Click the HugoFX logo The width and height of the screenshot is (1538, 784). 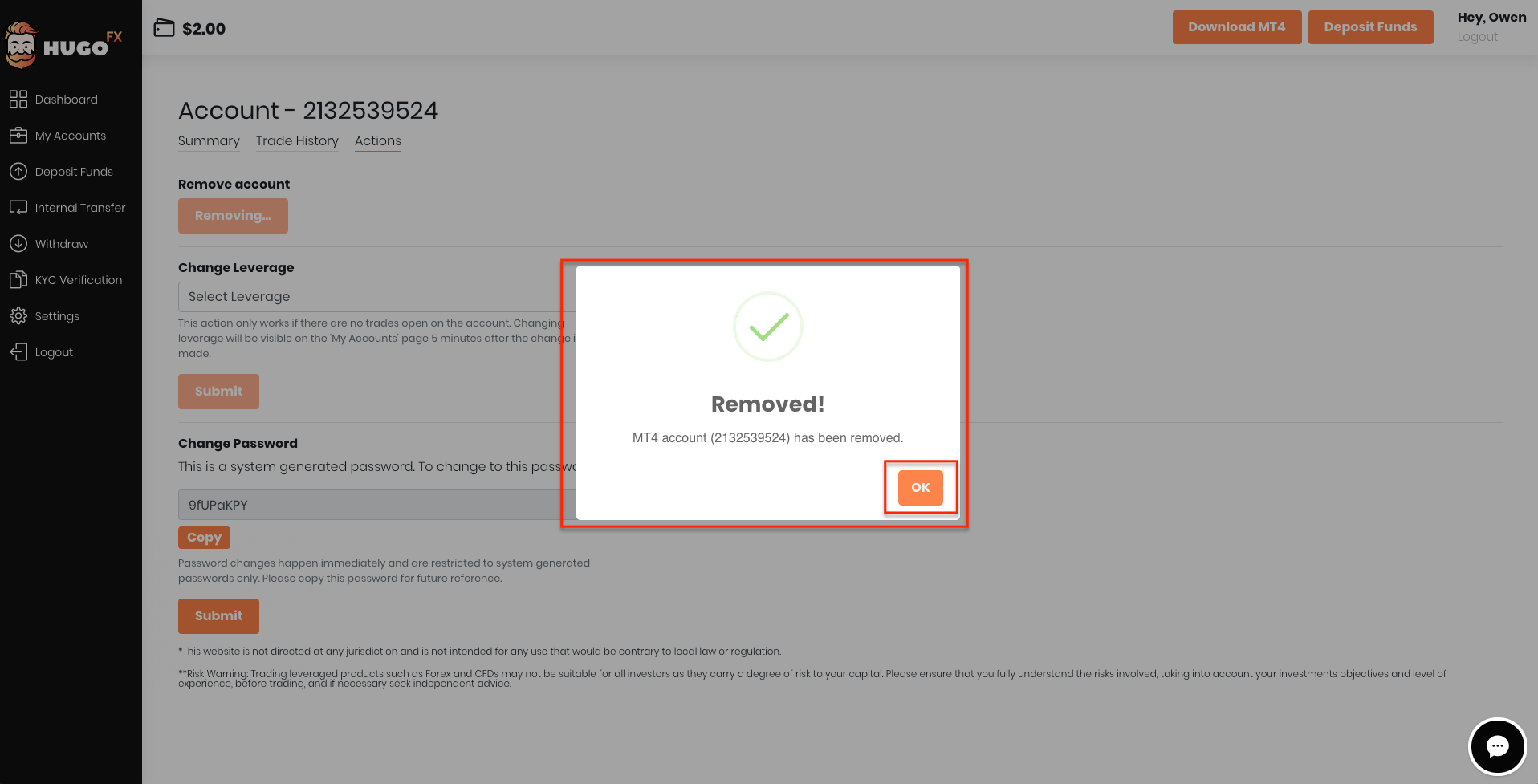click(x=64, y=46)
